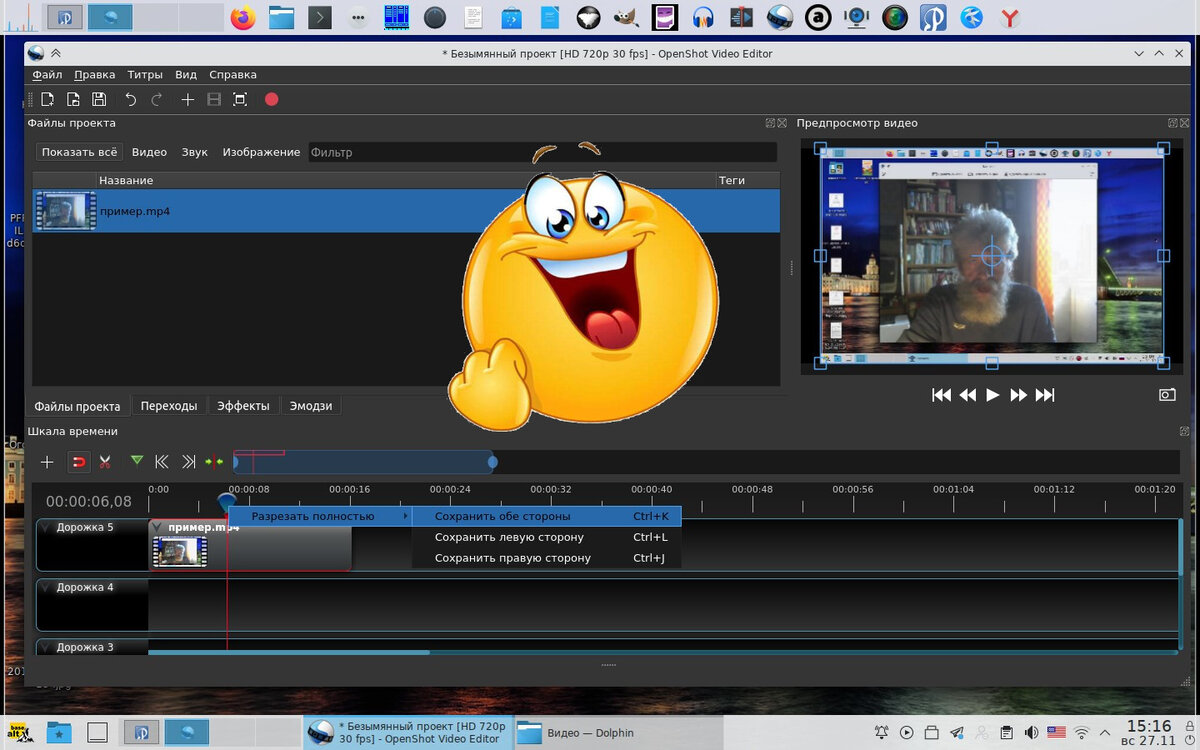The width and height of the screenshot is (1200, 750).
Task: Select 'Разрезать полностью' submenu entry
Action: coord(320,516)
